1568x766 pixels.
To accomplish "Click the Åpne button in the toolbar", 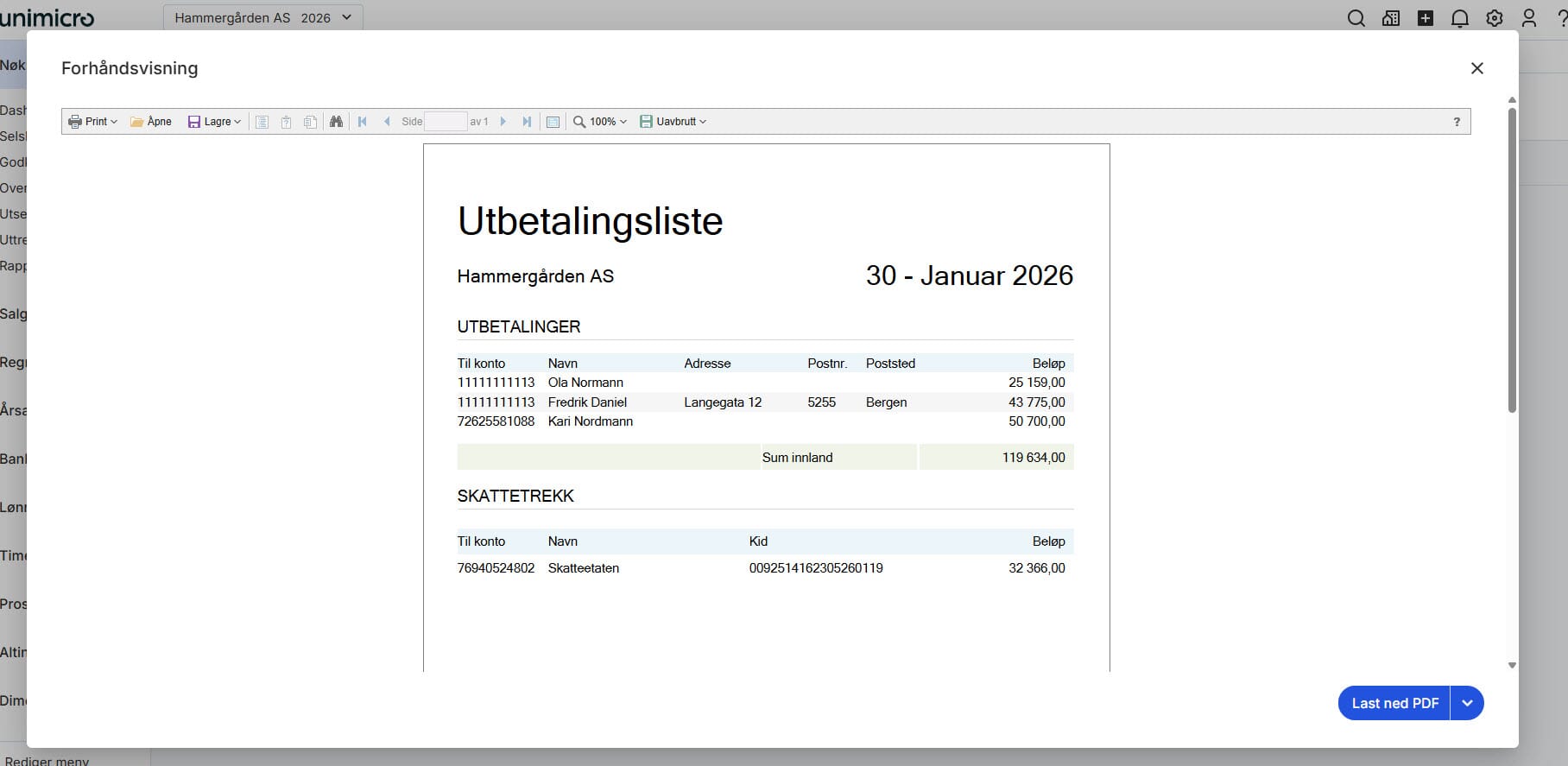I will pos(151,122).
